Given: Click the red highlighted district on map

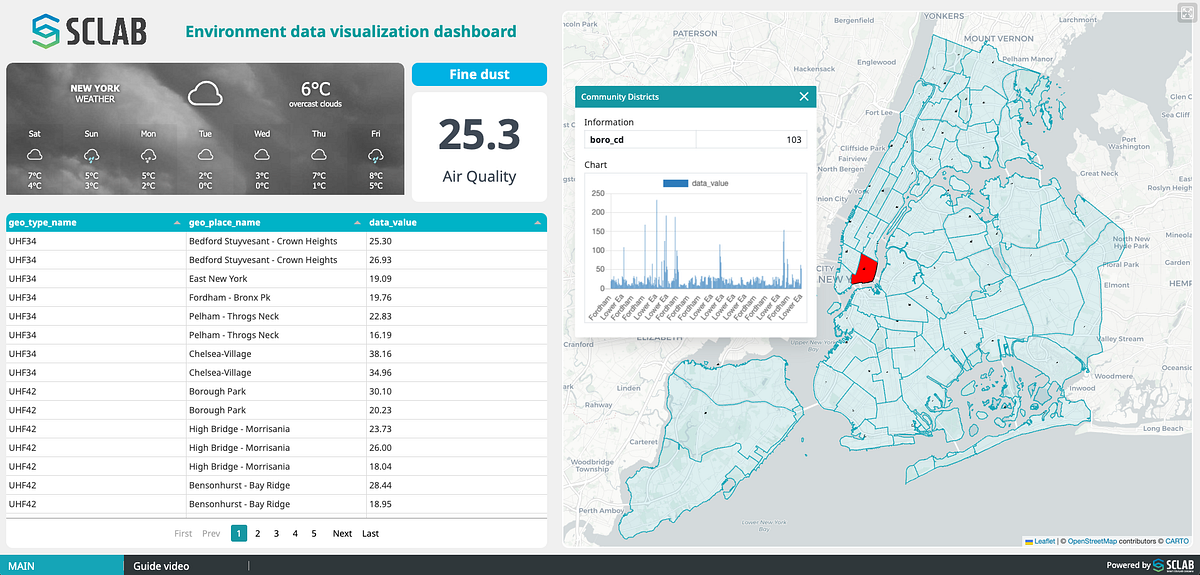Looking at the screenshot, I should tap(864, 270).
